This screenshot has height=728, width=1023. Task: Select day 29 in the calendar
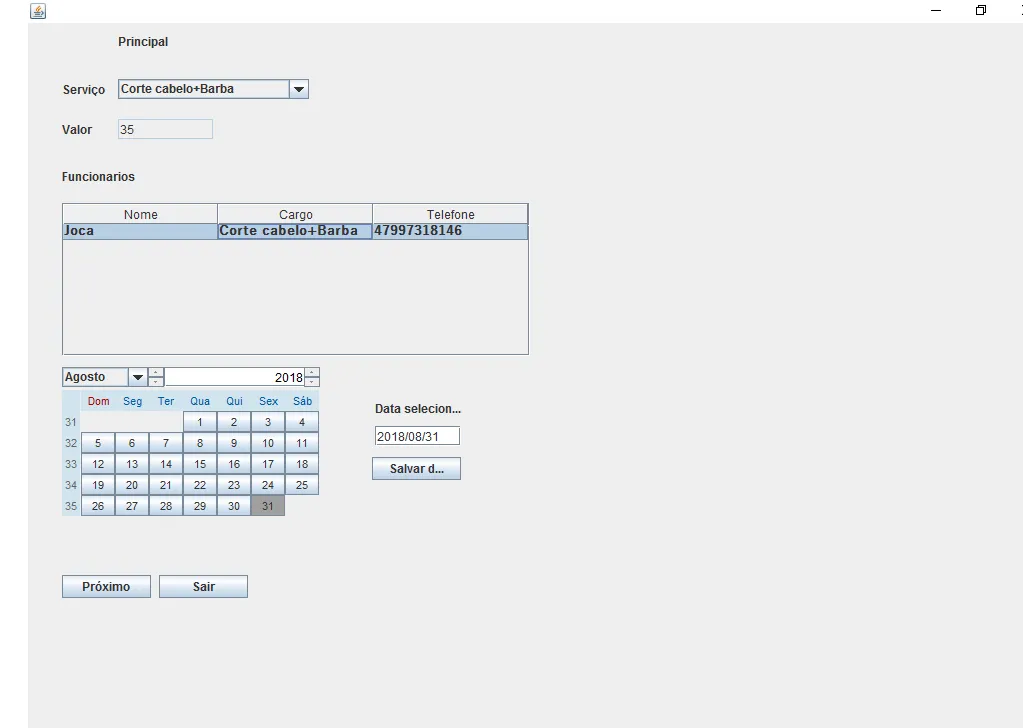(x=200, y=506)
